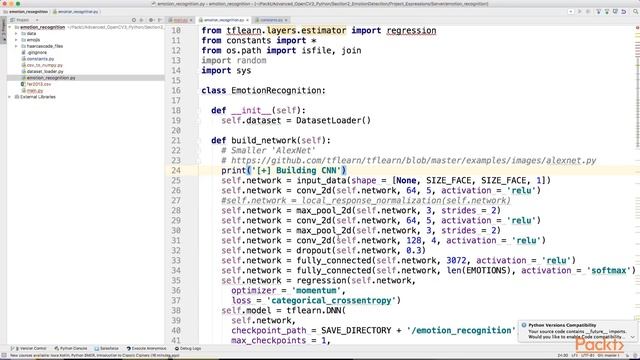Screen dimensions: 640x360
Task: Open Execute Anonymous tool window
Action: 147,349
